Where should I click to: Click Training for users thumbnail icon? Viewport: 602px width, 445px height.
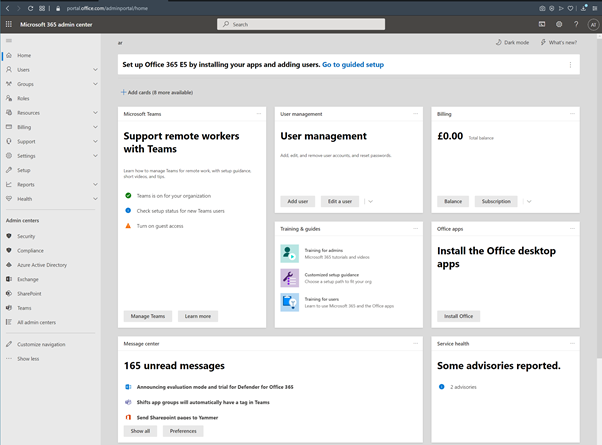point(289,302)
